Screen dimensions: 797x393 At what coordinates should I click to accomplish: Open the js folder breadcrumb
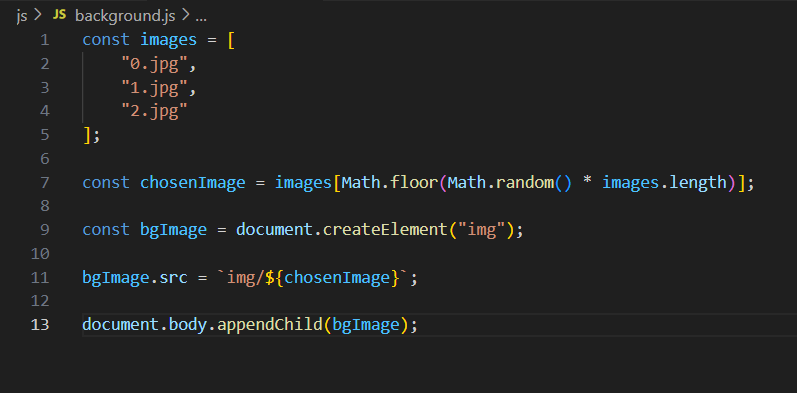tap(22, 16)
